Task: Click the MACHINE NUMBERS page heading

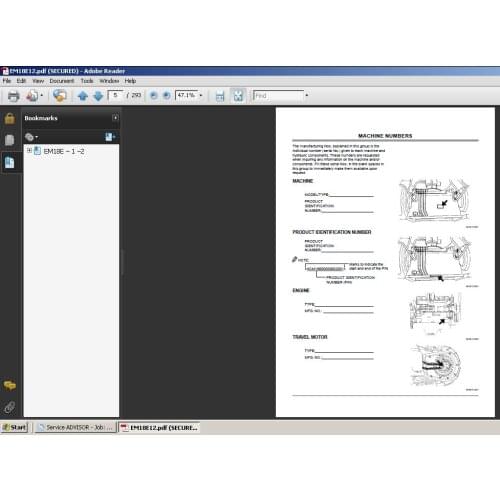Action: [385, 136]
